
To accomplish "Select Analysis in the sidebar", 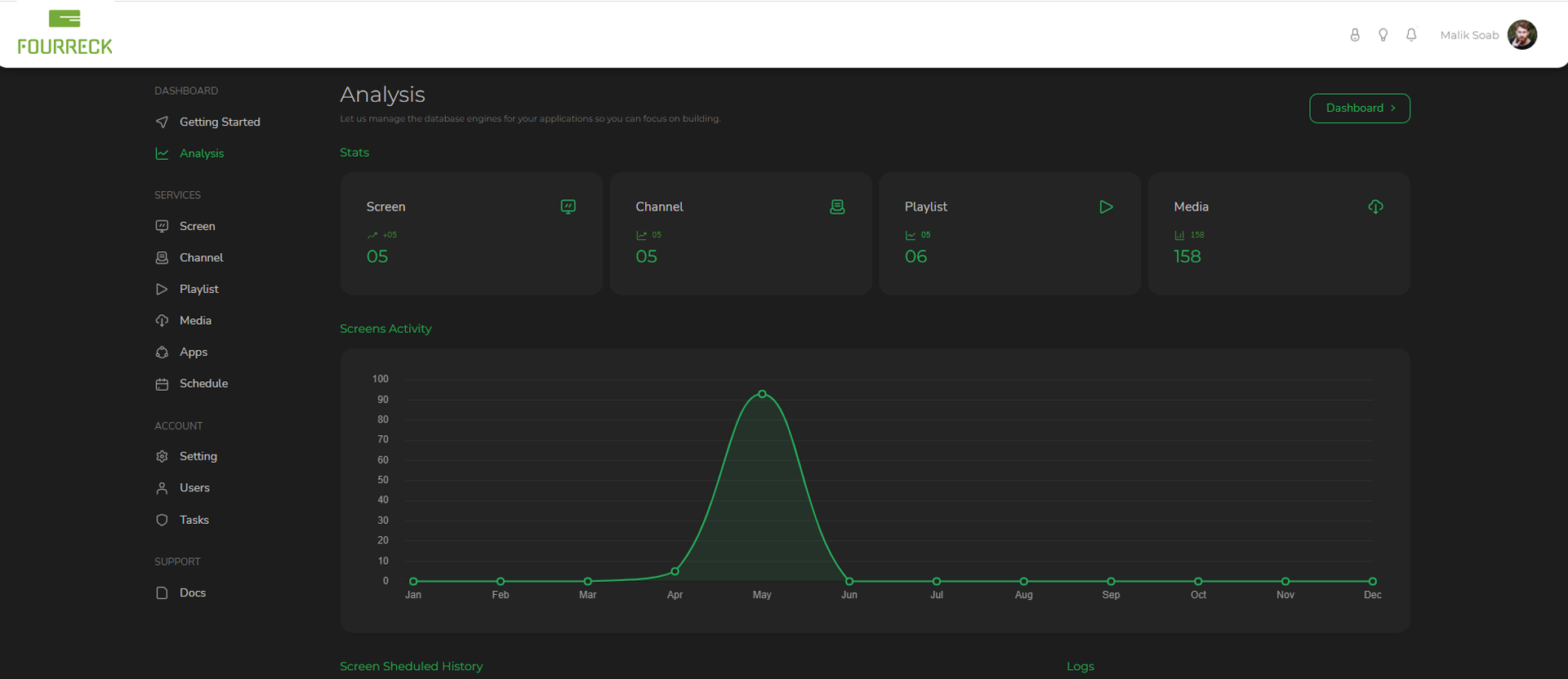I will [201, 153].
